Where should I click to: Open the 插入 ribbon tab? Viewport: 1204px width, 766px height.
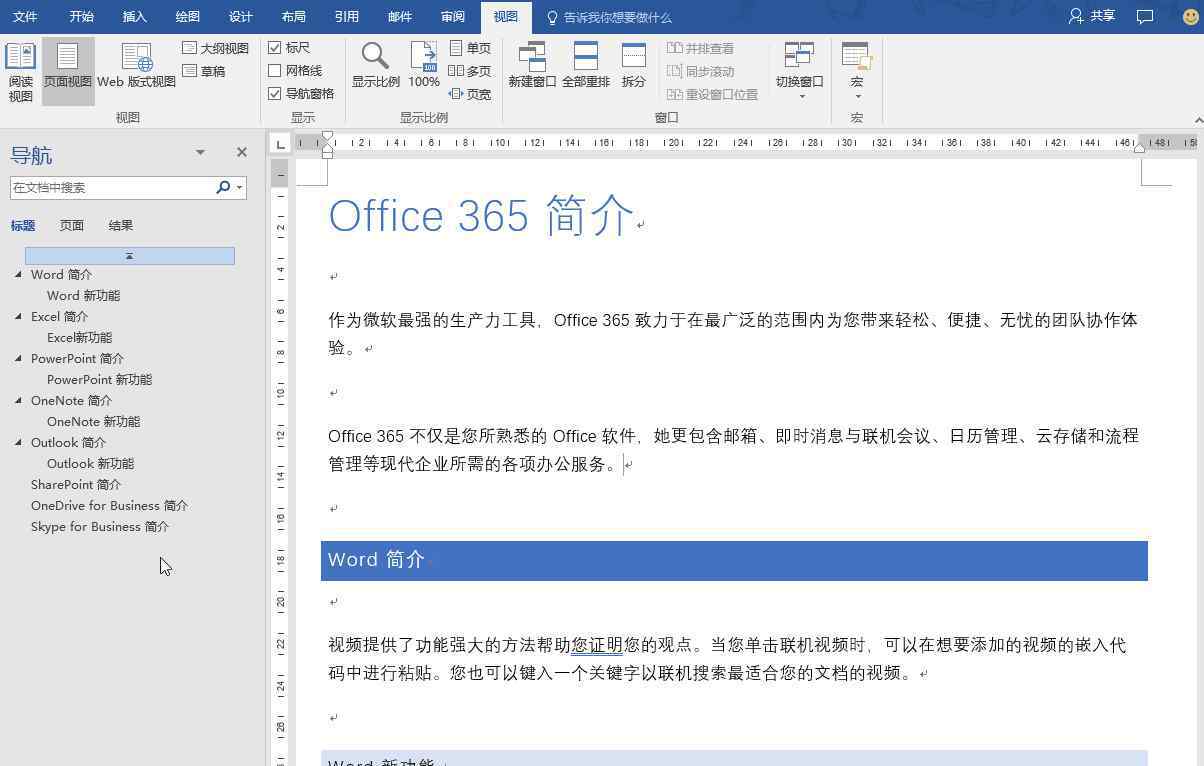[134, 17]
